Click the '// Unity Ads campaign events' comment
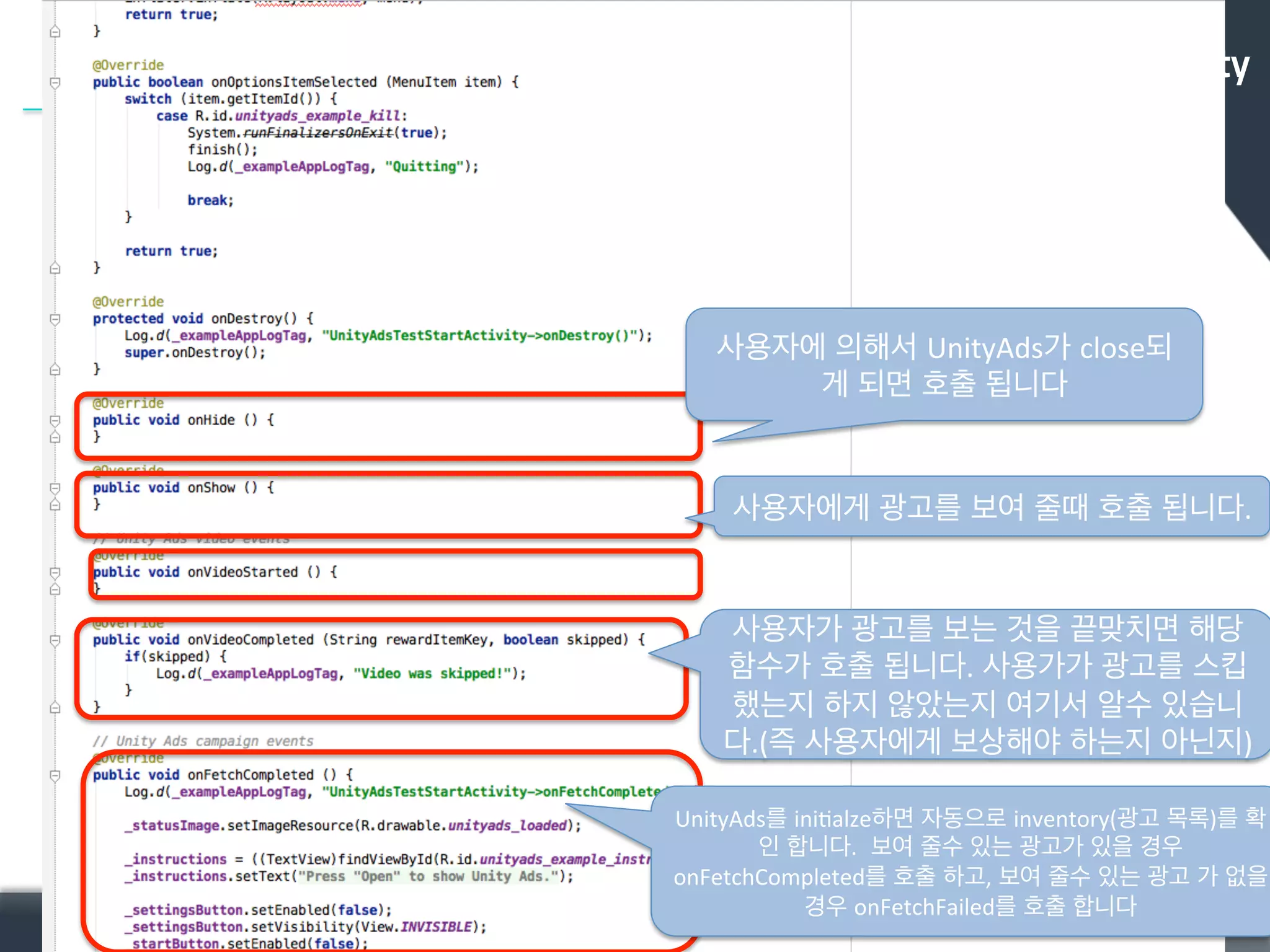Image resolution: width=1270 pixels, height=952 pixels. [x=203, y=741]
